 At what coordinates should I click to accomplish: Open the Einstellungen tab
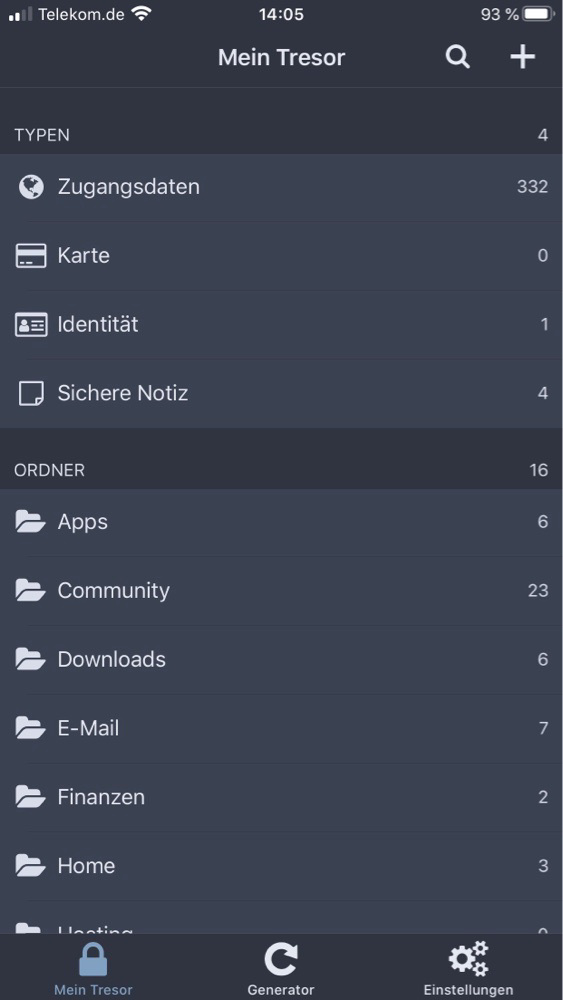click(468, 968)
